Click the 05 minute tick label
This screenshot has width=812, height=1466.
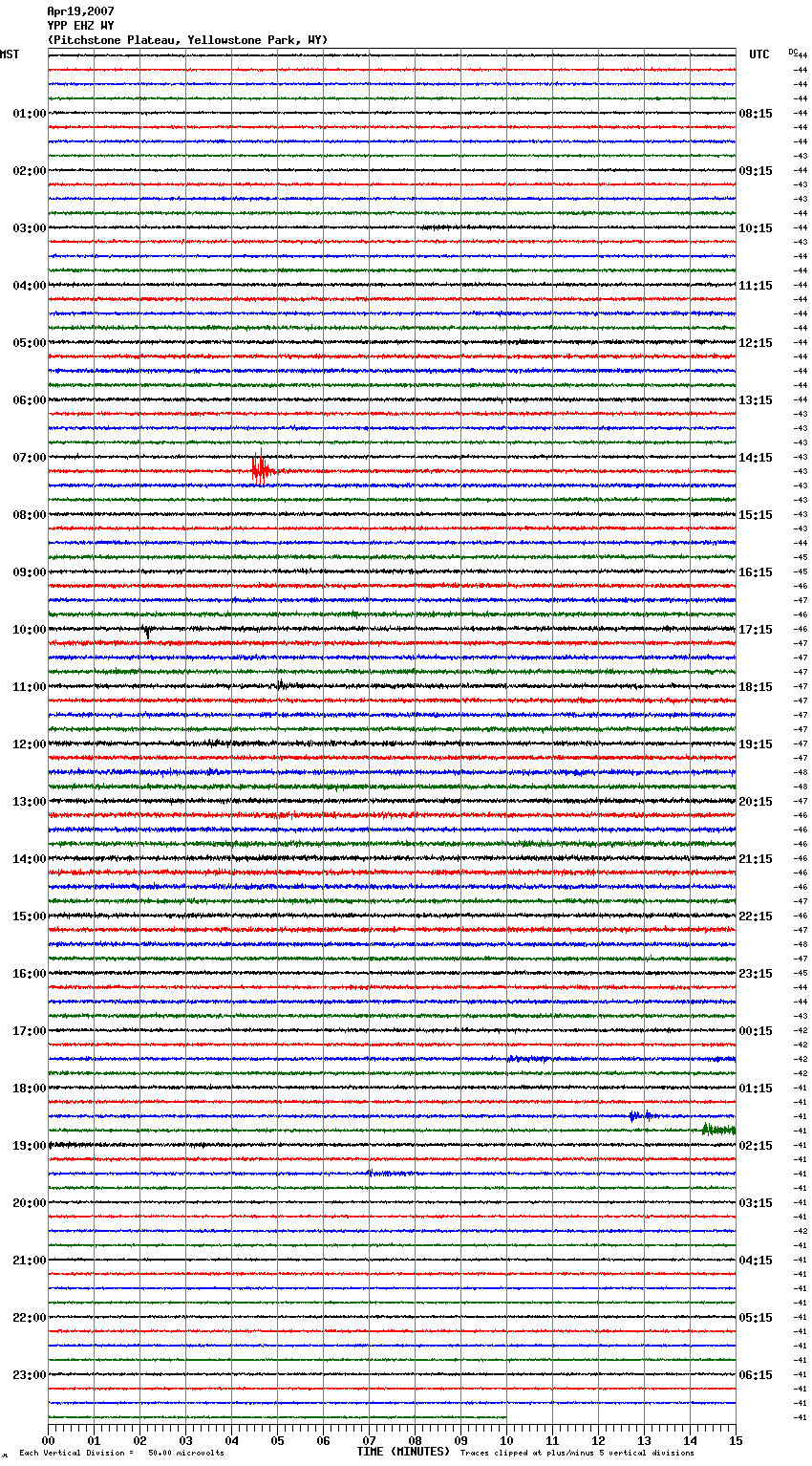(277, 1440)
